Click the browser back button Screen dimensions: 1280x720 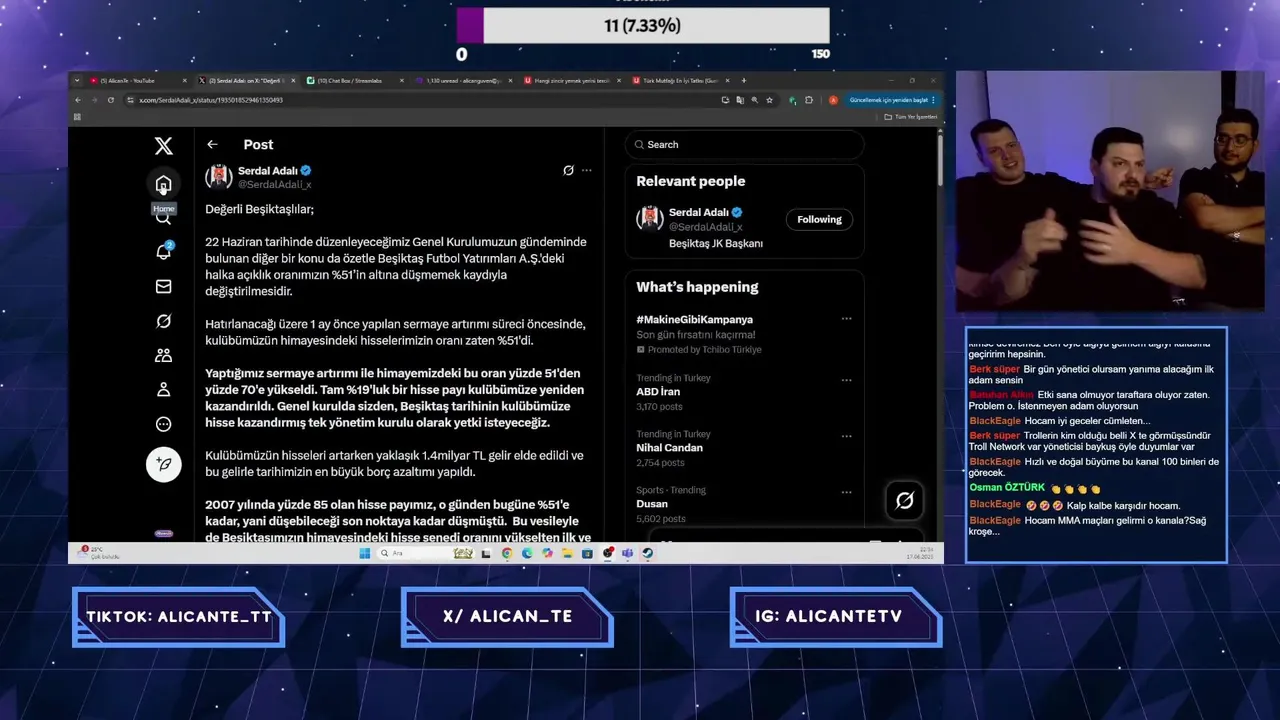78,100
